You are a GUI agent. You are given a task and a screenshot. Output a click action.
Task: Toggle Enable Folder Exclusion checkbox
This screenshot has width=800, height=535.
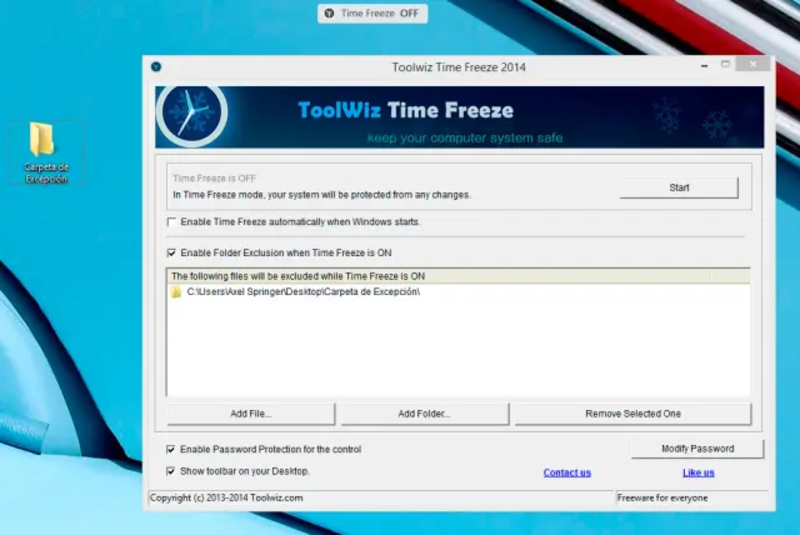171,253
